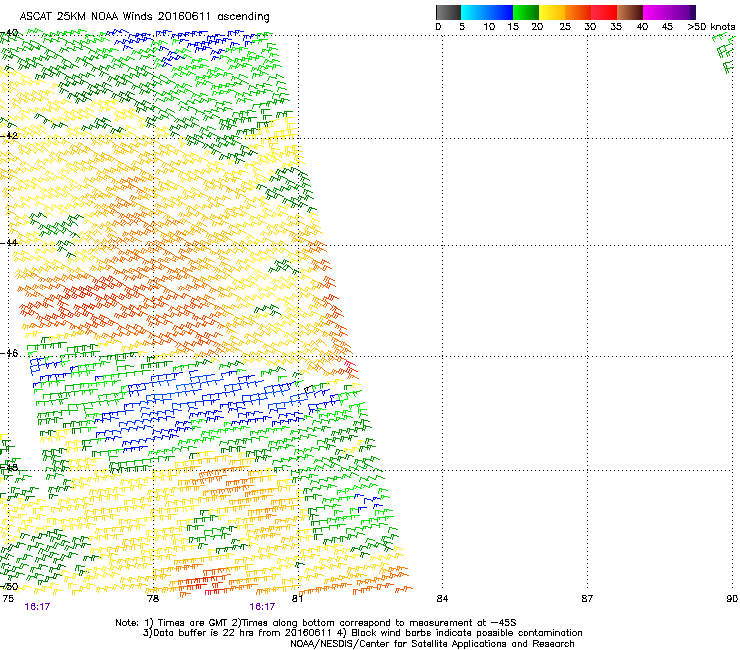
Task: Click the 87 longitude axis label
Action: [x=587, y=599]
